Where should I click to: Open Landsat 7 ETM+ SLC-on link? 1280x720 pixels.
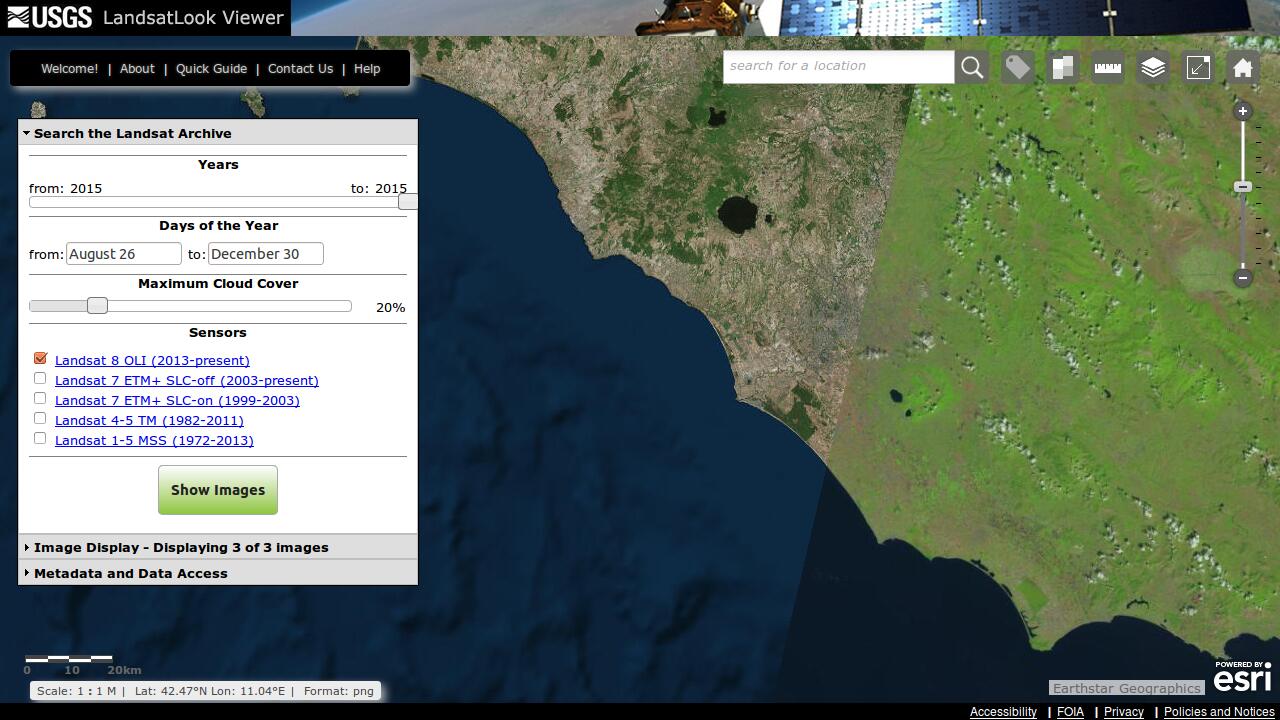click(177, 400)
